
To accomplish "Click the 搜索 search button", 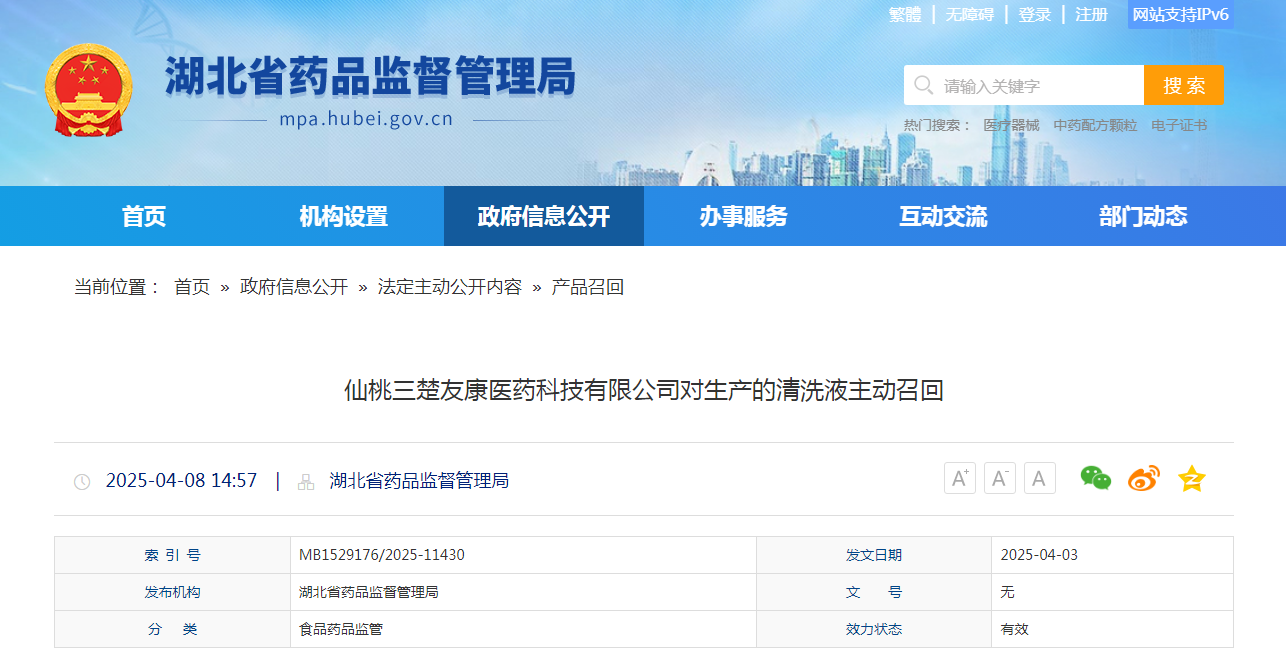I will [x=1184, y=85].
